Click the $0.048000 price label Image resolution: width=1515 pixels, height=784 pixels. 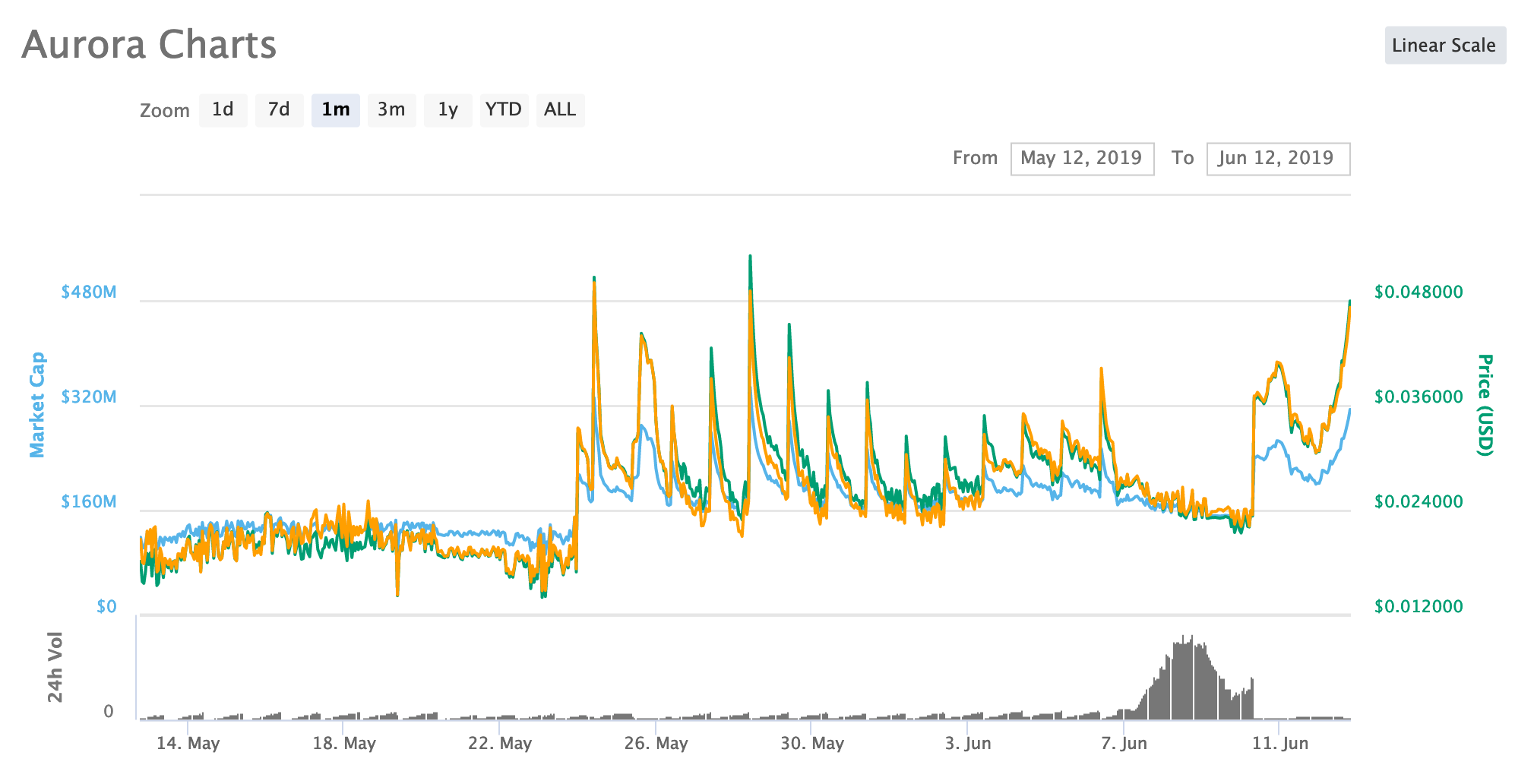click(x=1419, y=292)
